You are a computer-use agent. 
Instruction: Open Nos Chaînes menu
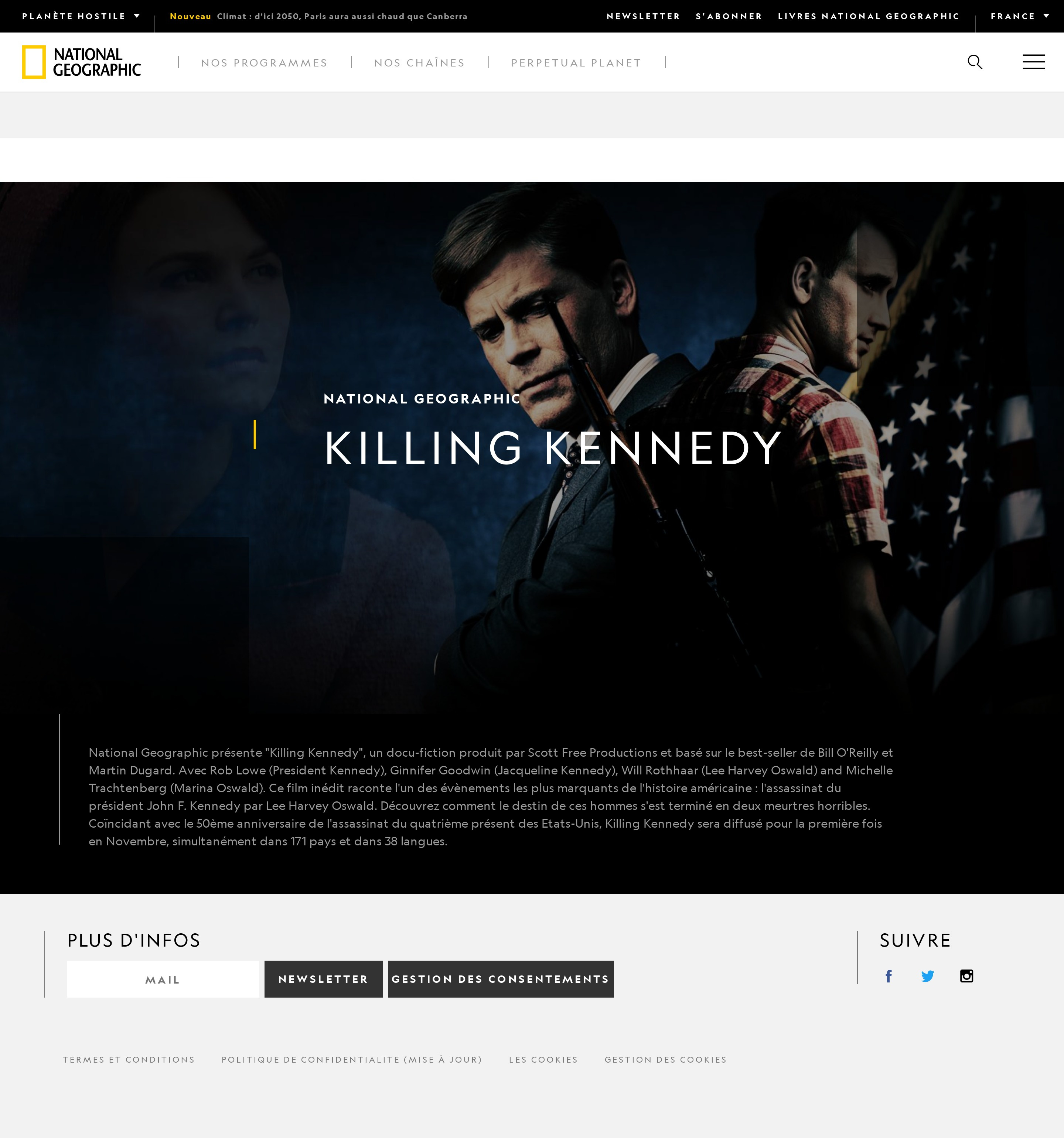[x=419, y=62]
